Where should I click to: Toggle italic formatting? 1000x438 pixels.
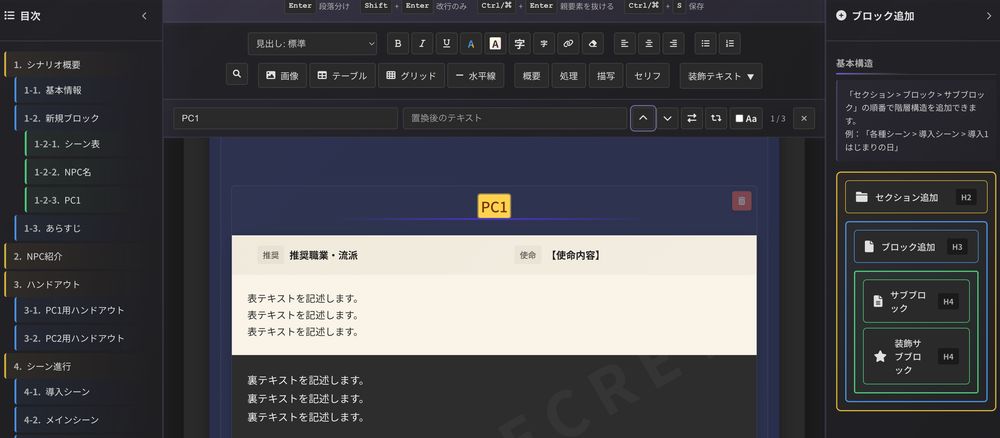pos(422,43)
